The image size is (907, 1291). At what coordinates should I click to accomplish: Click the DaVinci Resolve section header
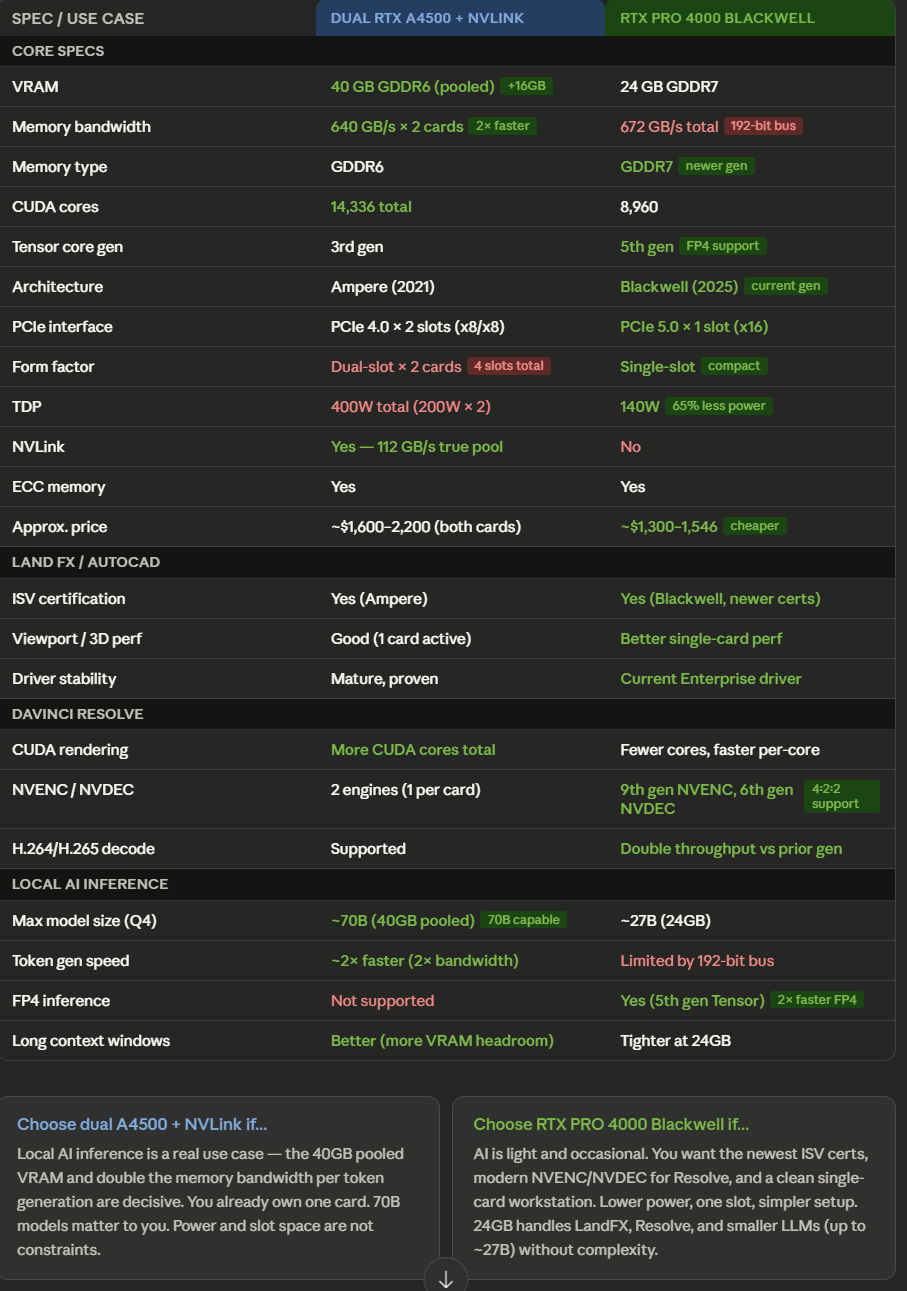tap(78, 714)
